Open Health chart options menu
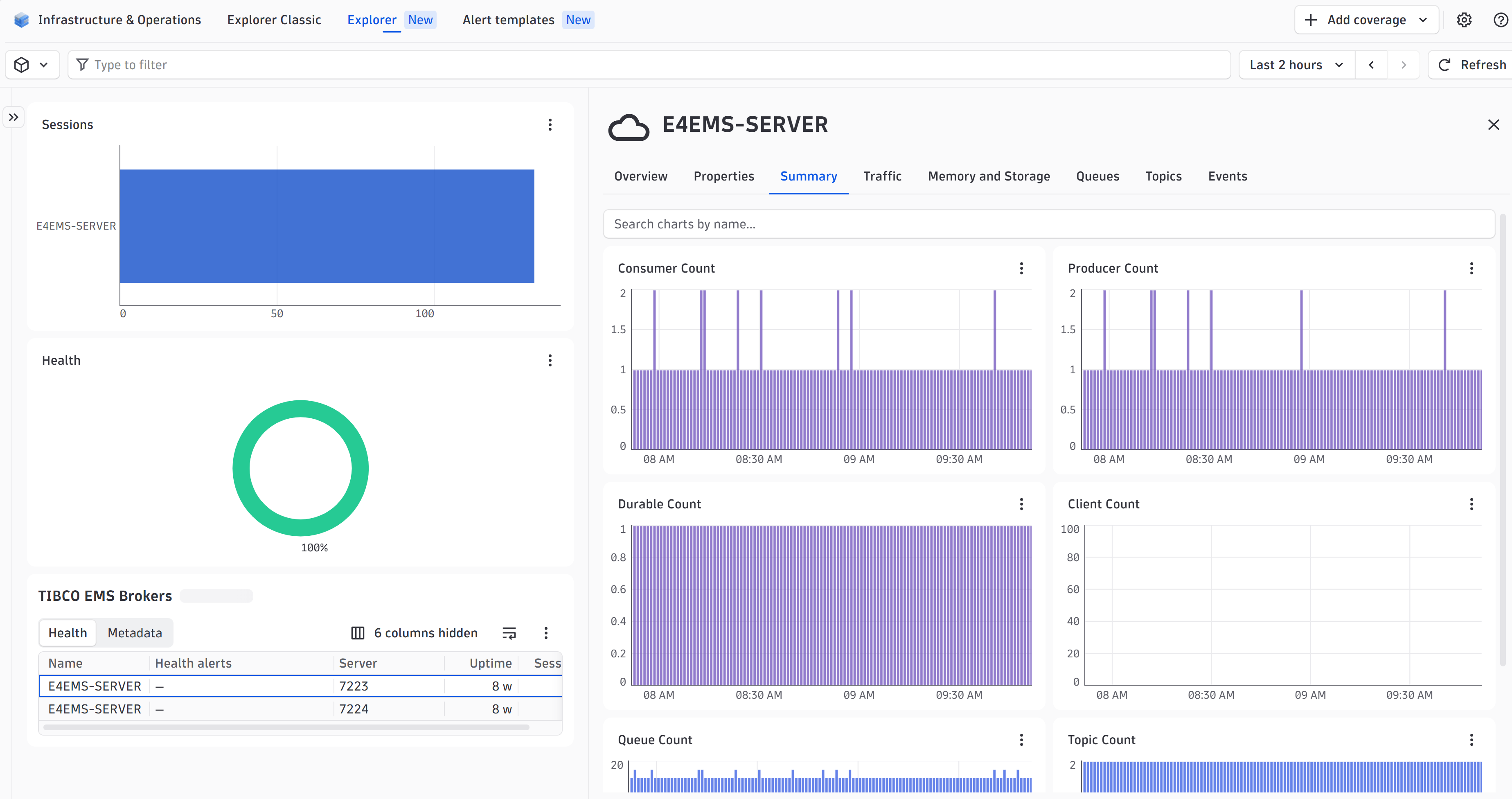The width and height of the screenshot is (1512, 799). click(550, 360)
